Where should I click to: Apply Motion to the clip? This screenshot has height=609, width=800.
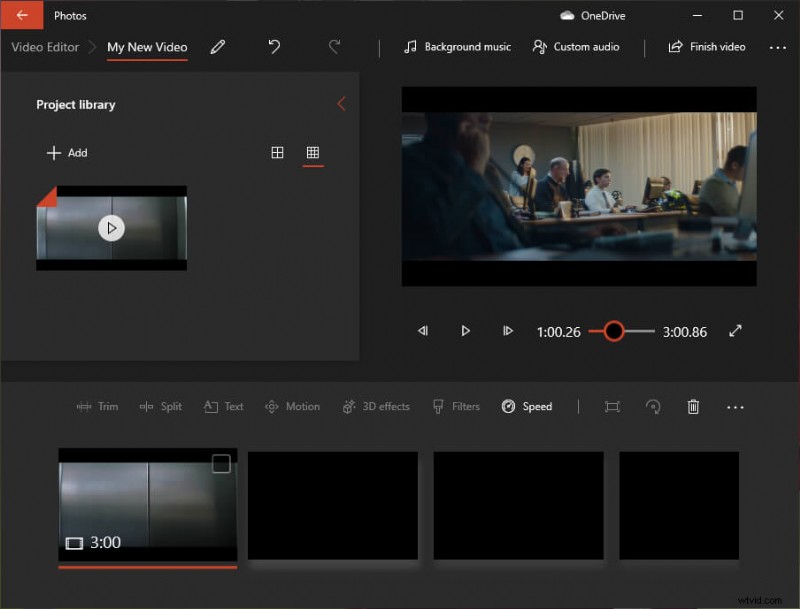pos(292,406)
